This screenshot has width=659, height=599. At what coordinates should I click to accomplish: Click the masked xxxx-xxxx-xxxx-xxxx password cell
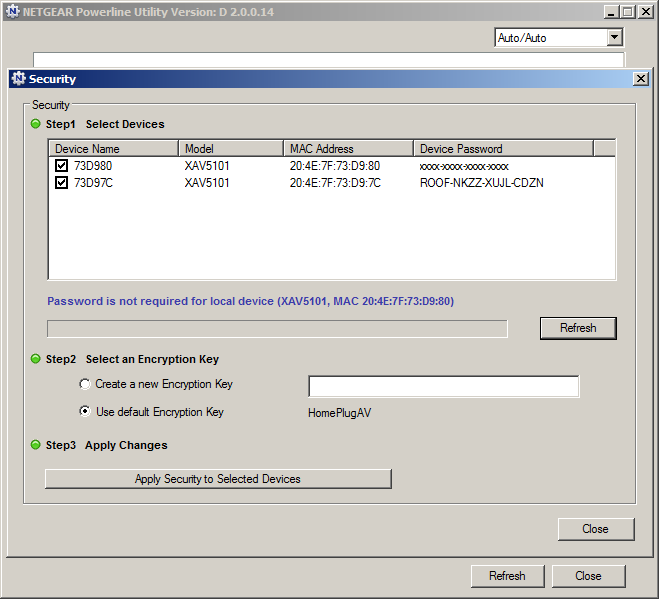coord(464,166)
